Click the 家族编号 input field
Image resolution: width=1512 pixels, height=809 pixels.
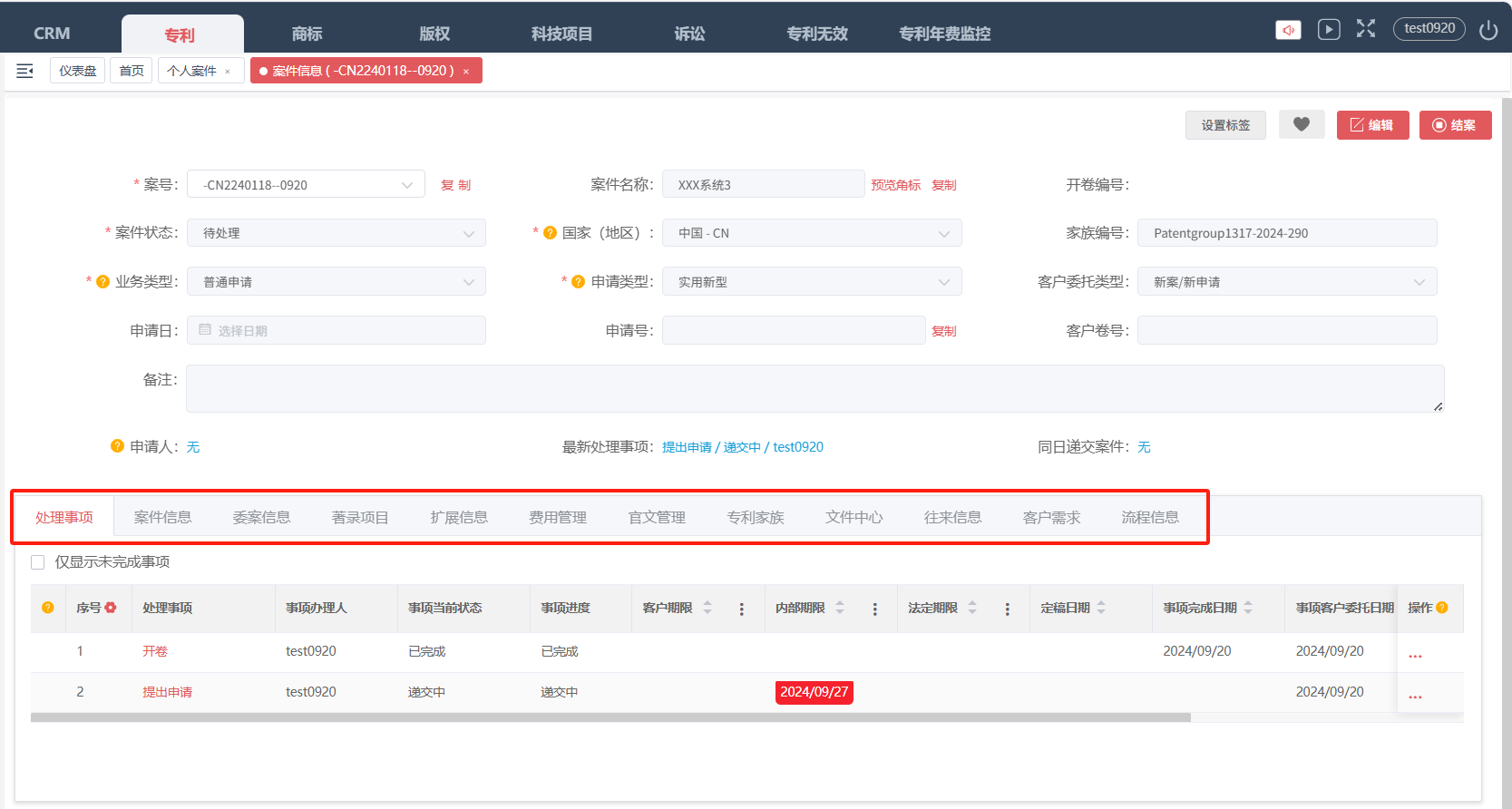tap(1287, 233)
